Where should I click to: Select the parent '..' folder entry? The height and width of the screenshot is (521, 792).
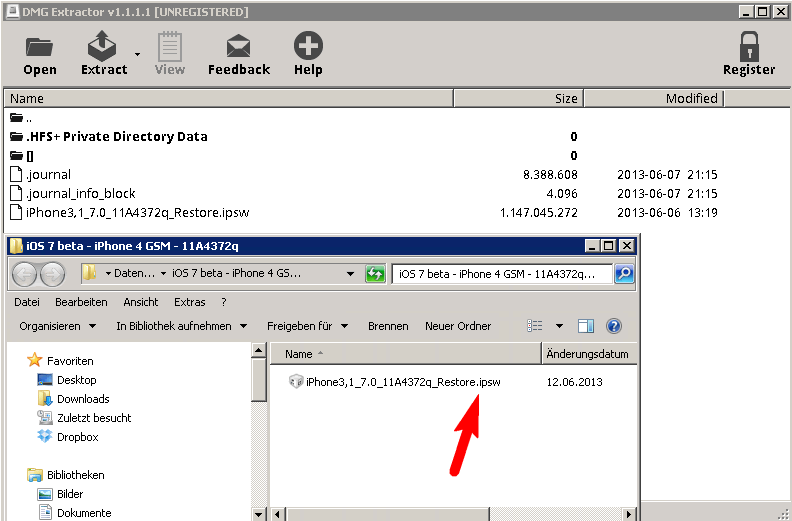pyautogui.click(x=21, y=118)
